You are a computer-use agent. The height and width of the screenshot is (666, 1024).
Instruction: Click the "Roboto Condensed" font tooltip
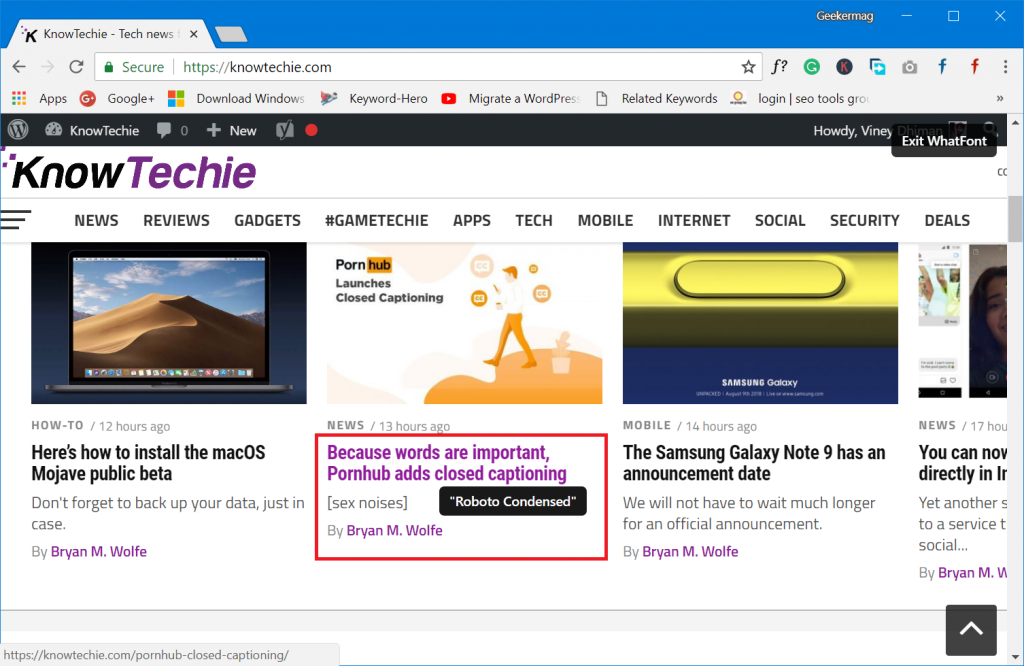pos(513,501)
